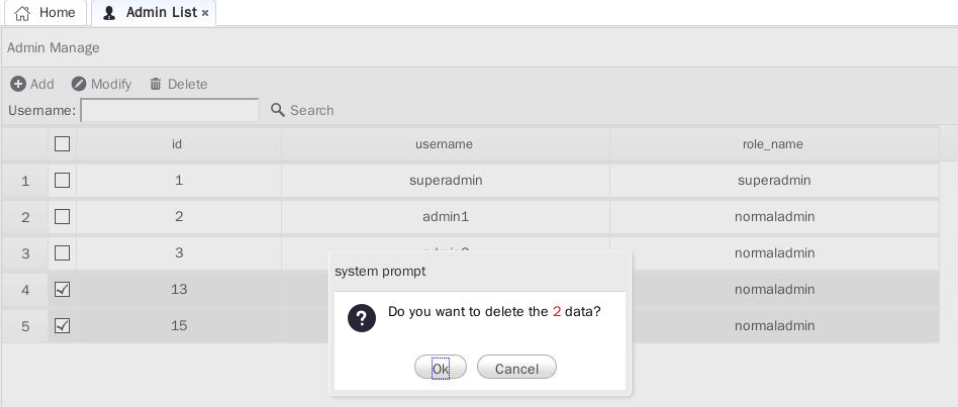Image resolution: width=958 pixels, height=407 pixels.
Task: Uncheck the checkbox for id 15
Action: pos(62,326)
